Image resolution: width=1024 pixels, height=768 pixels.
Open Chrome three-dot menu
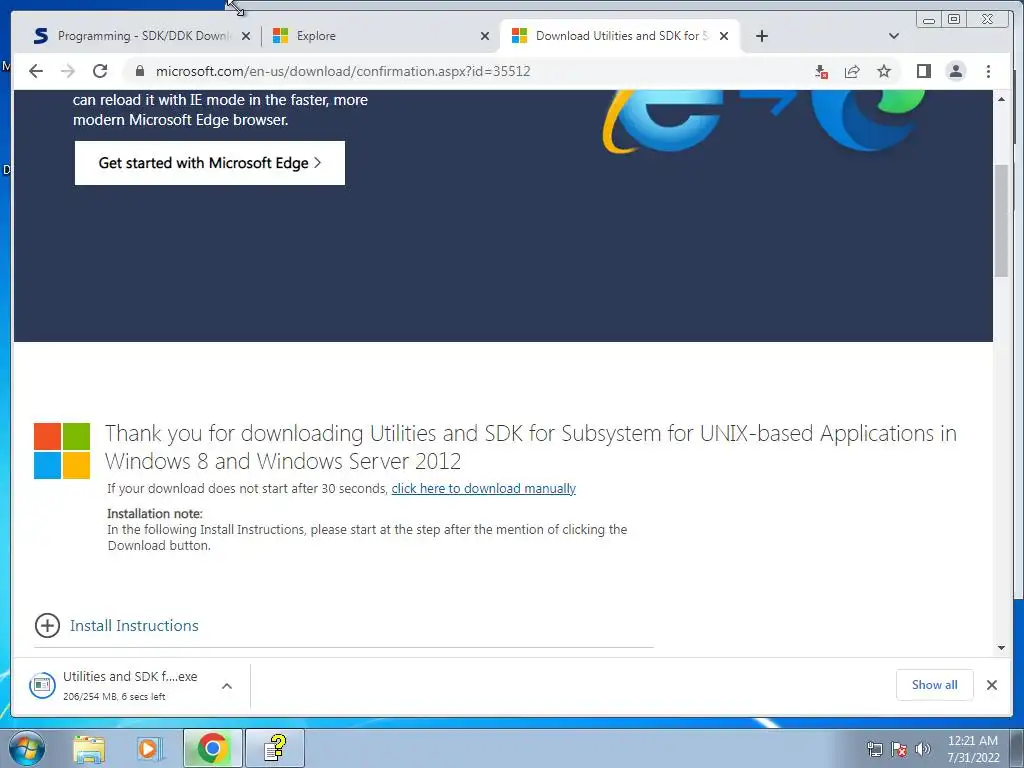tap(988, 71)
